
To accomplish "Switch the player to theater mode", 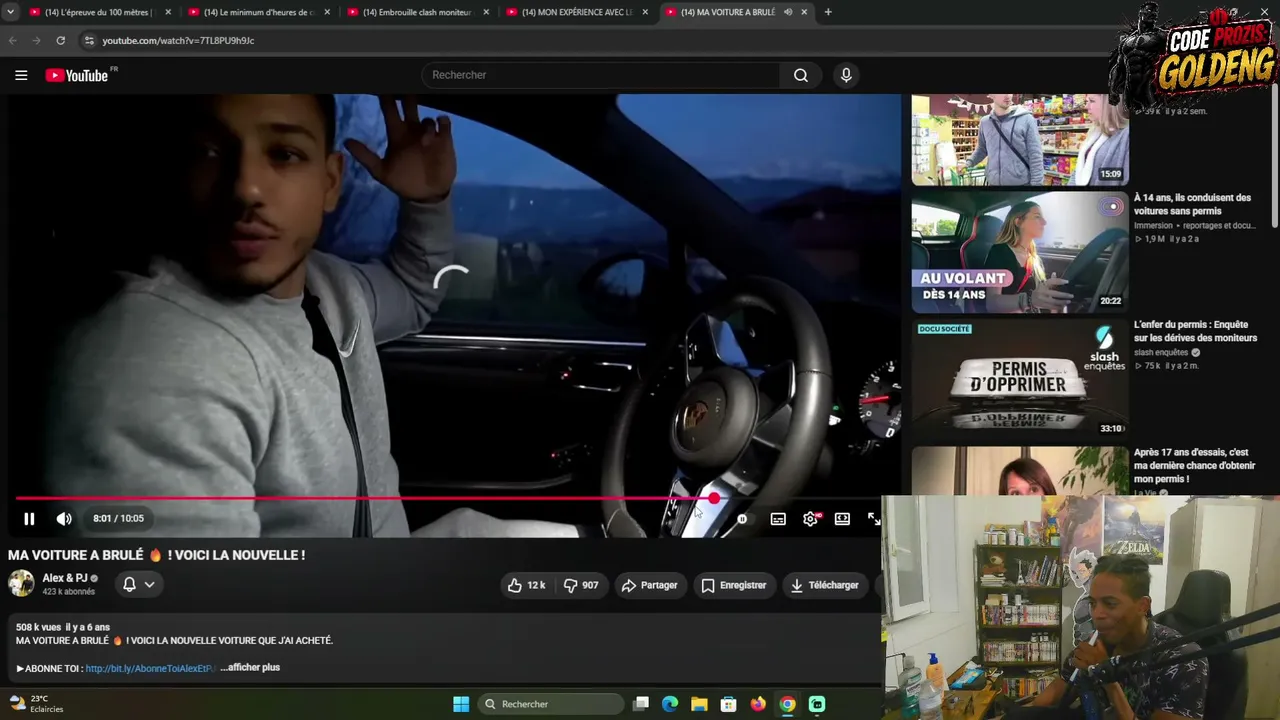I will 842,518.
